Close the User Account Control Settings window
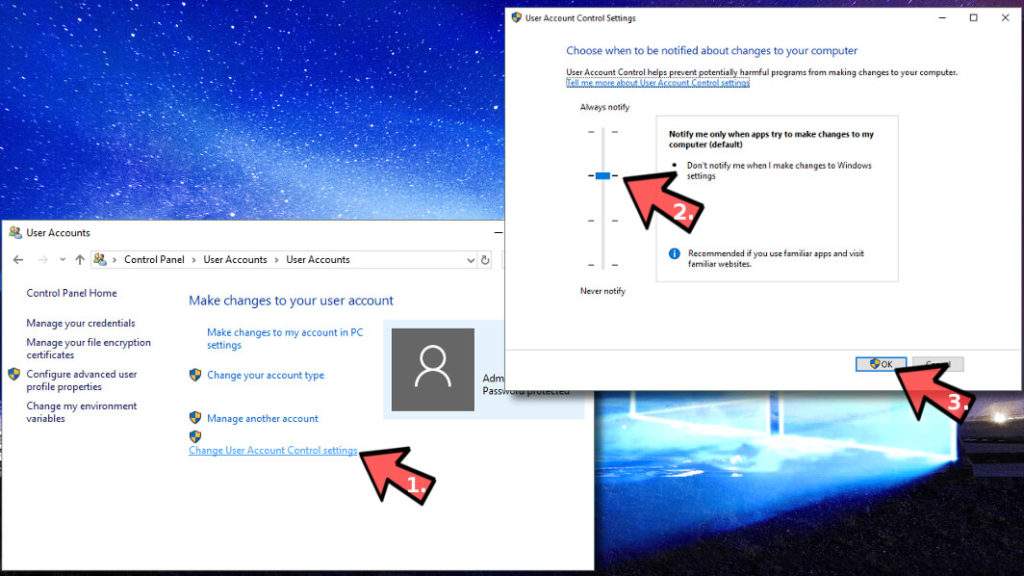Image resolution: width=1024 pixels, height=576 pixels. (1005, 18)
